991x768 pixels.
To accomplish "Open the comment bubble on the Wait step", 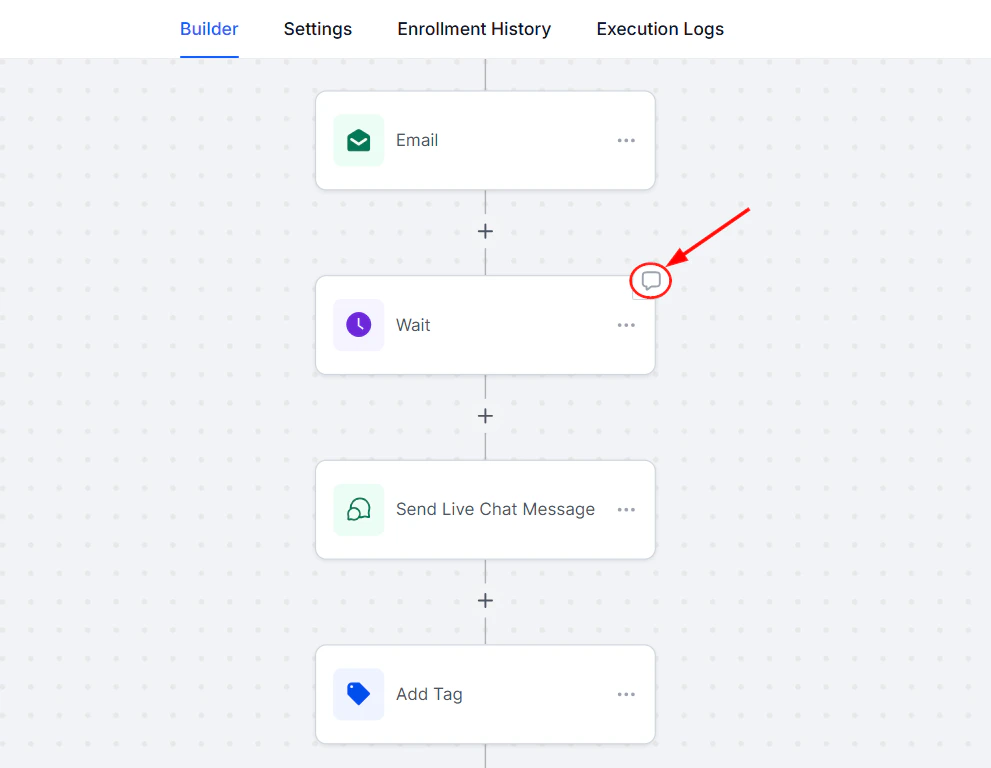I will (x=650, y=281).
